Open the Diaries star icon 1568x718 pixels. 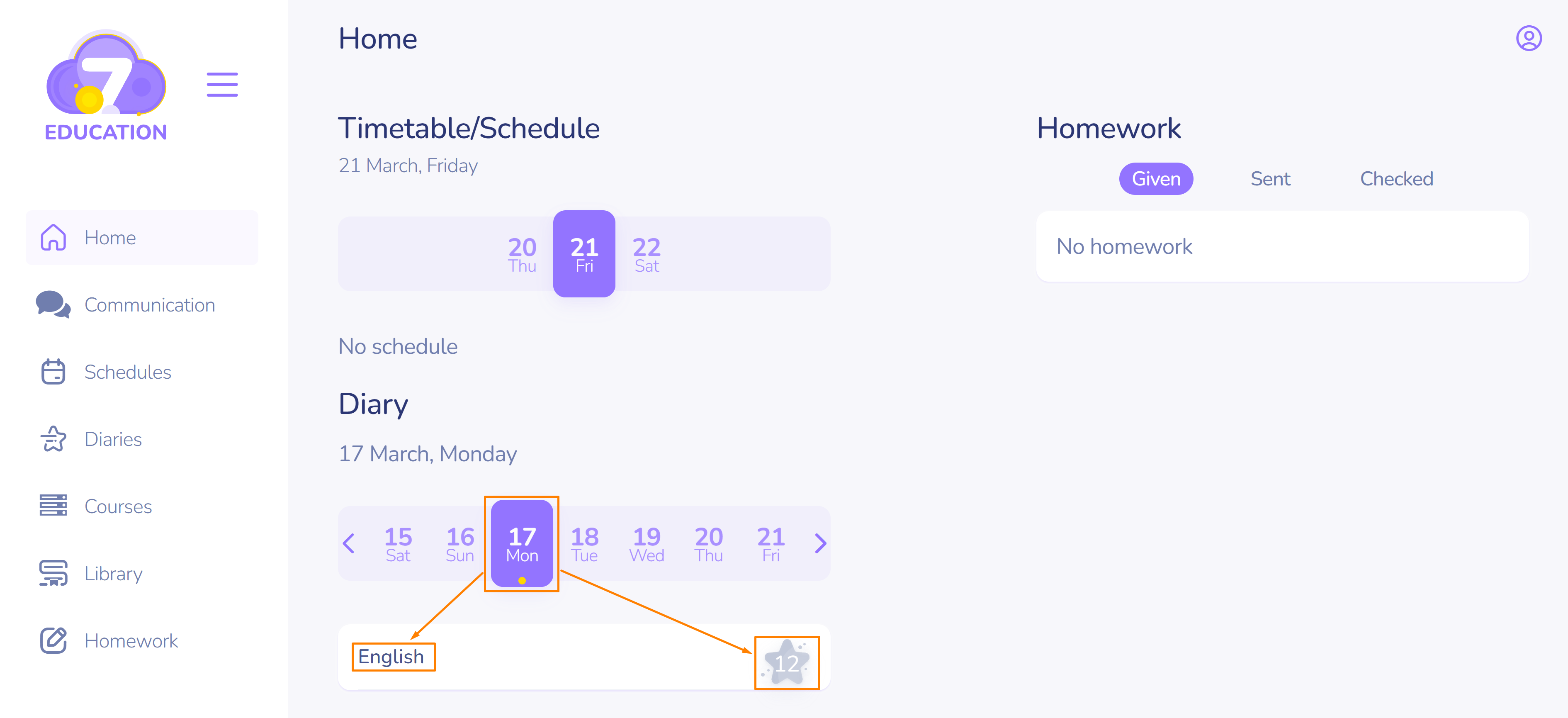pos(53,439)
